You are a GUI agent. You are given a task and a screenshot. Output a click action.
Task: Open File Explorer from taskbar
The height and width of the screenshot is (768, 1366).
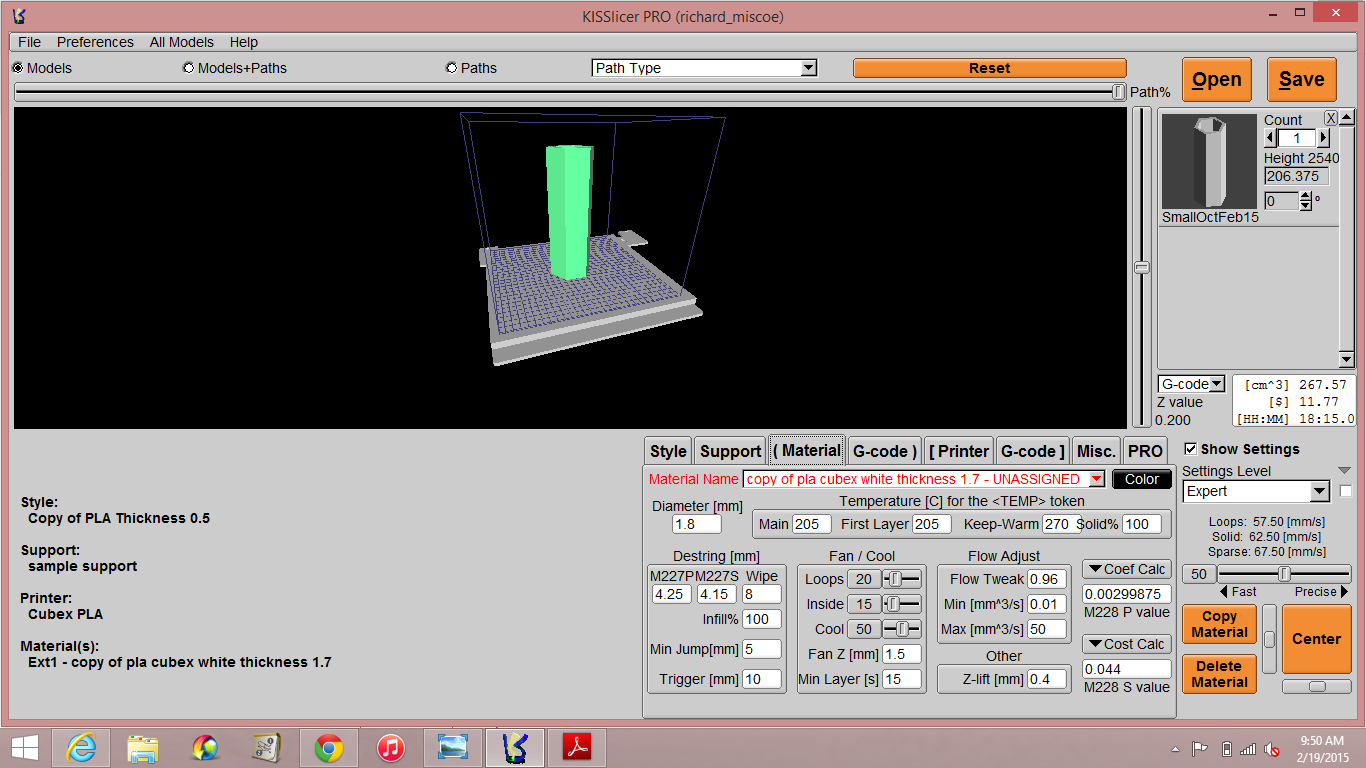[143, 748]
